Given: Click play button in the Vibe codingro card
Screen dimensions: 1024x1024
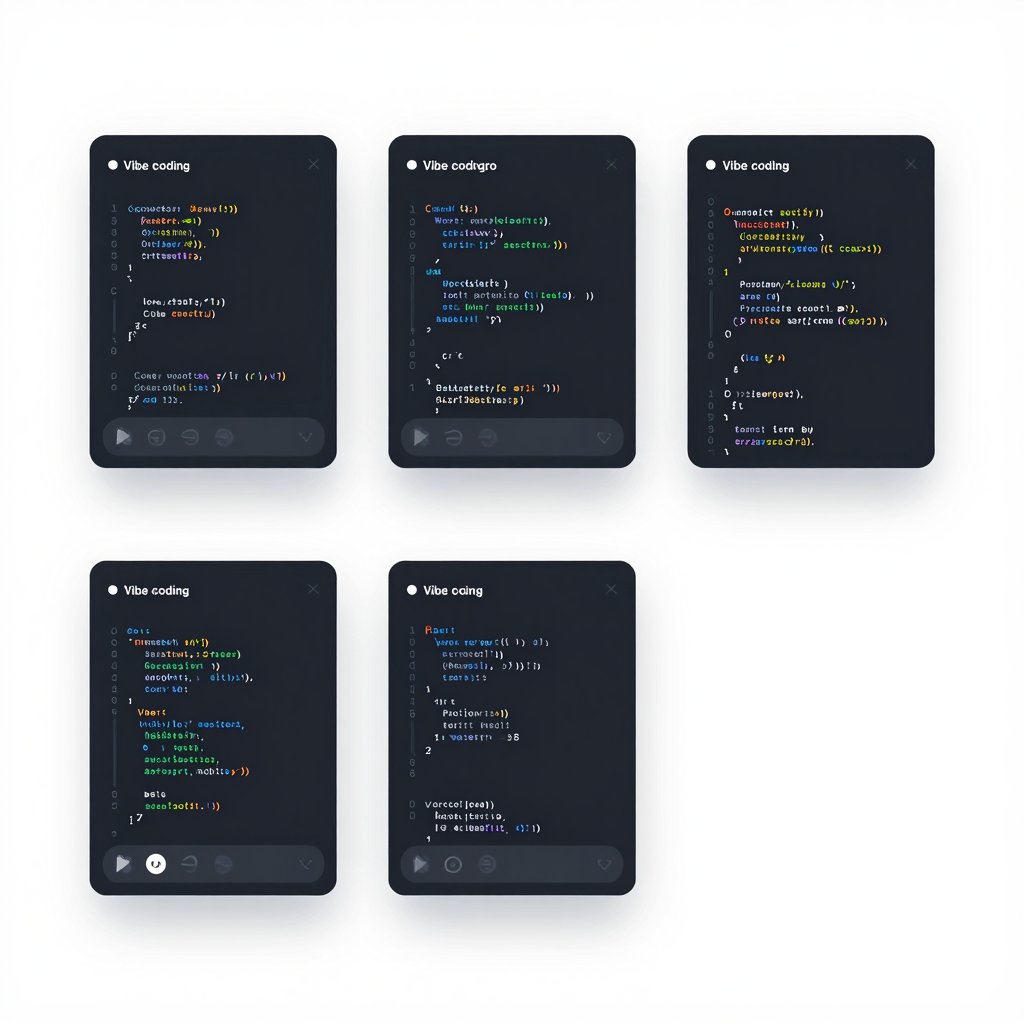Looking at the screenshot, I should pyautogui.click(x=421, y=437).
